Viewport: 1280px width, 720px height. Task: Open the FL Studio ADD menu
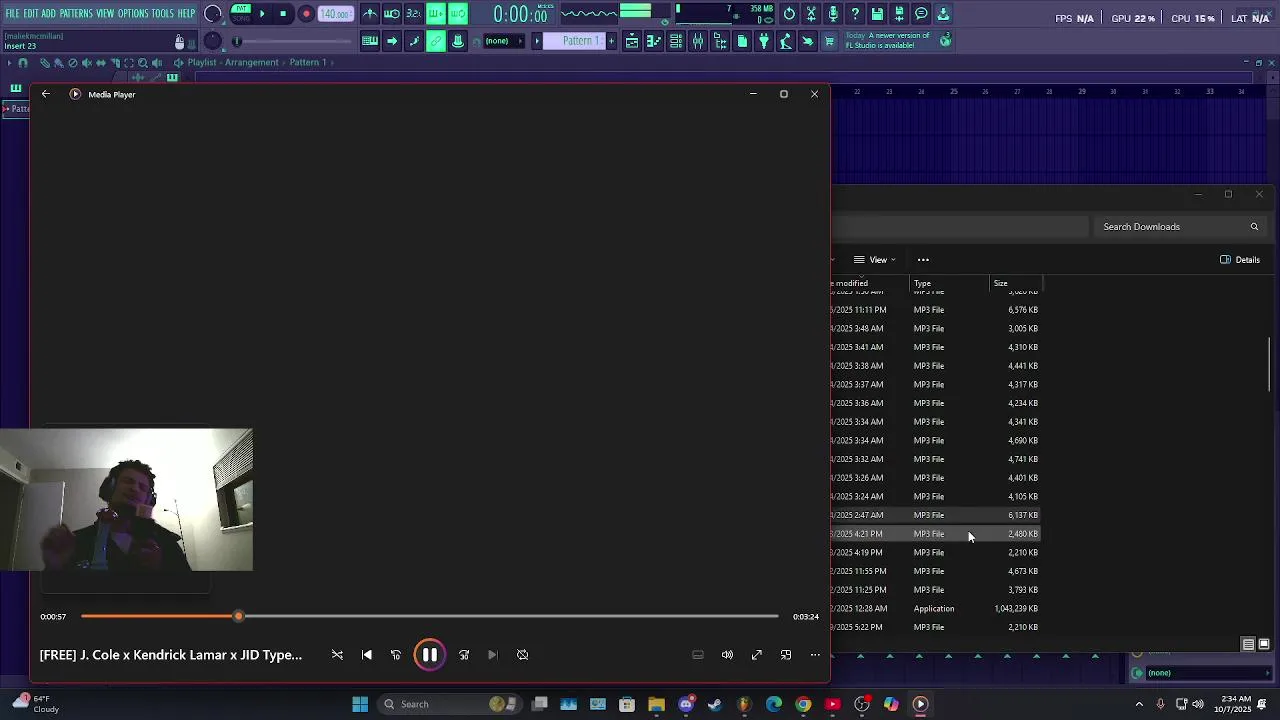pyautogui.click(x=48, y=14)
